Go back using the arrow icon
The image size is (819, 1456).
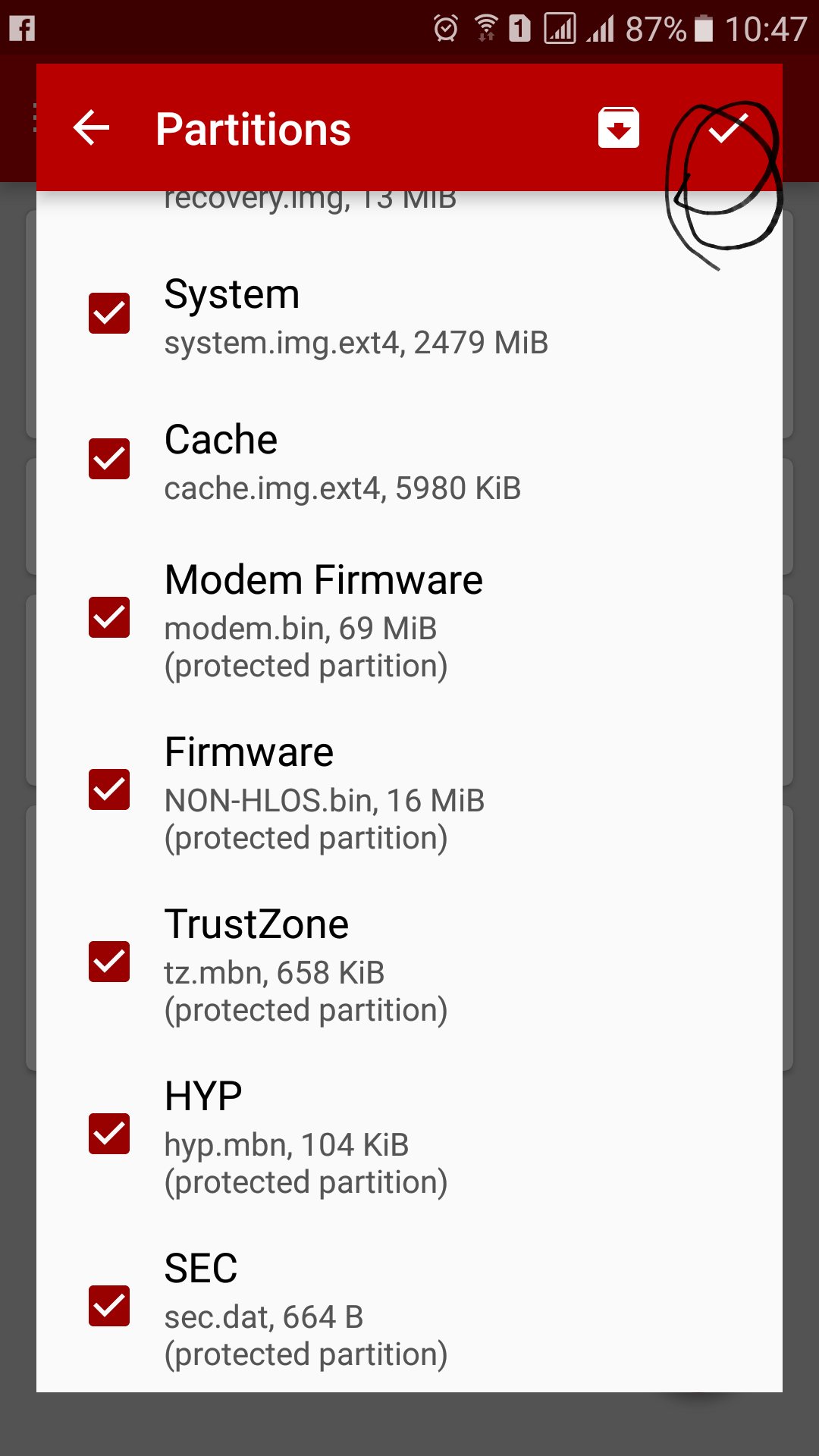pos(92,127)
